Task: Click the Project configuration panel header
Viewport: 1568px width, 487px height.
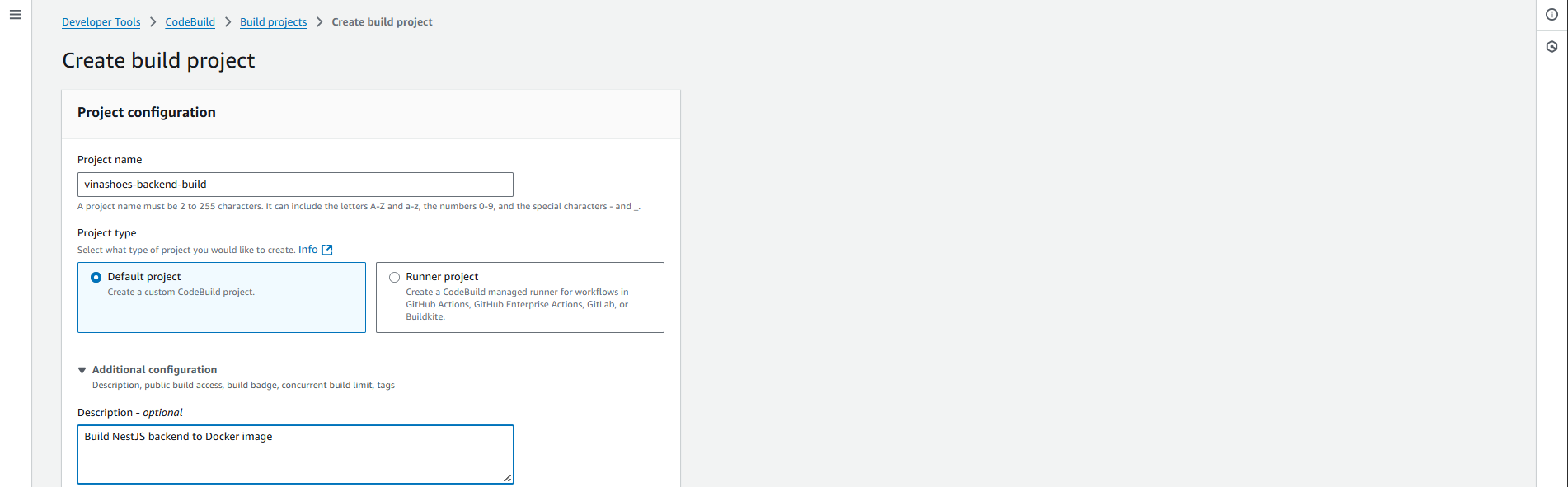Action: [x=147, y=113]
